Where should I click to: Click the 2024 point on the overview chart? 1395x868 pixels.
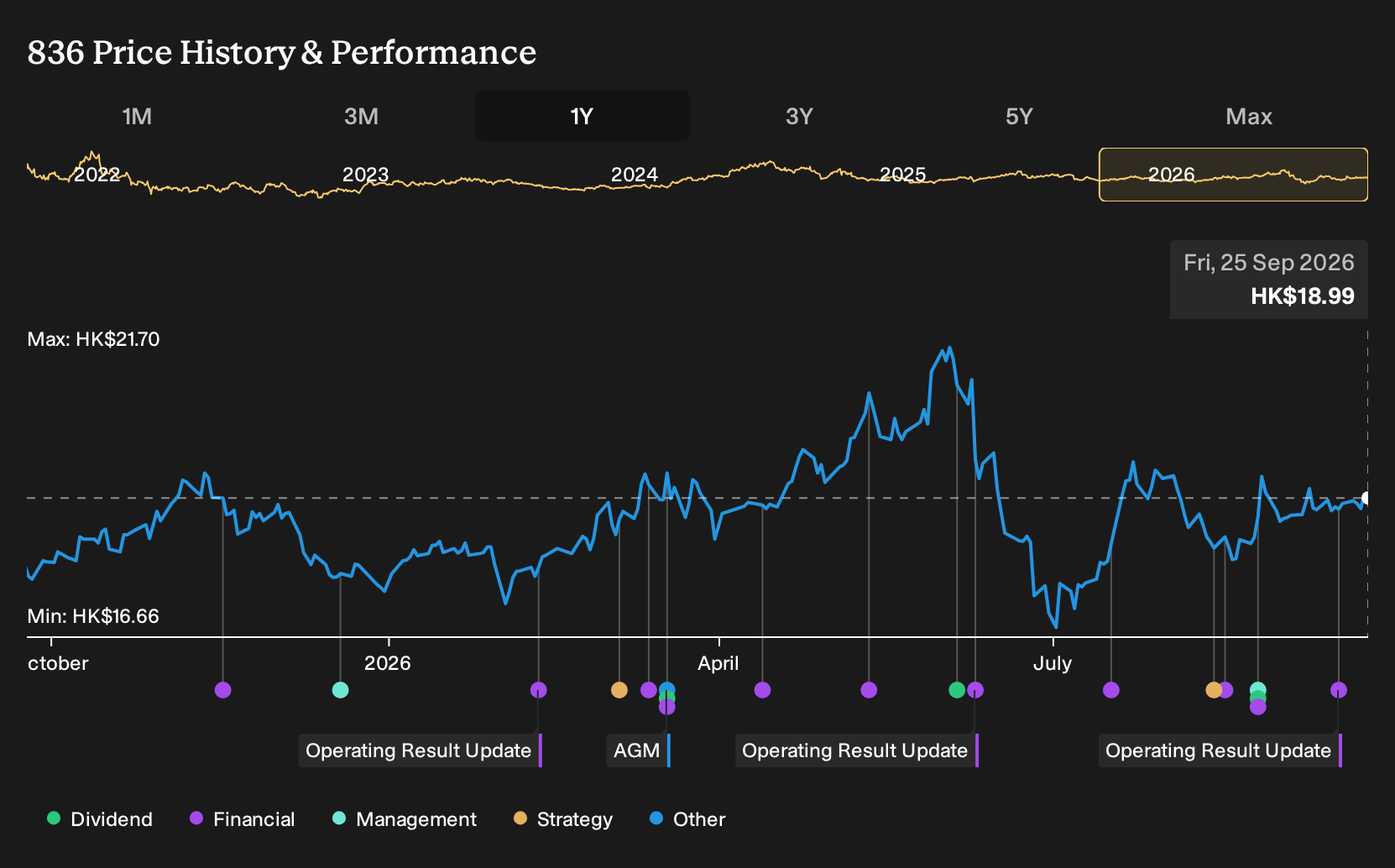tap(634, 175)
